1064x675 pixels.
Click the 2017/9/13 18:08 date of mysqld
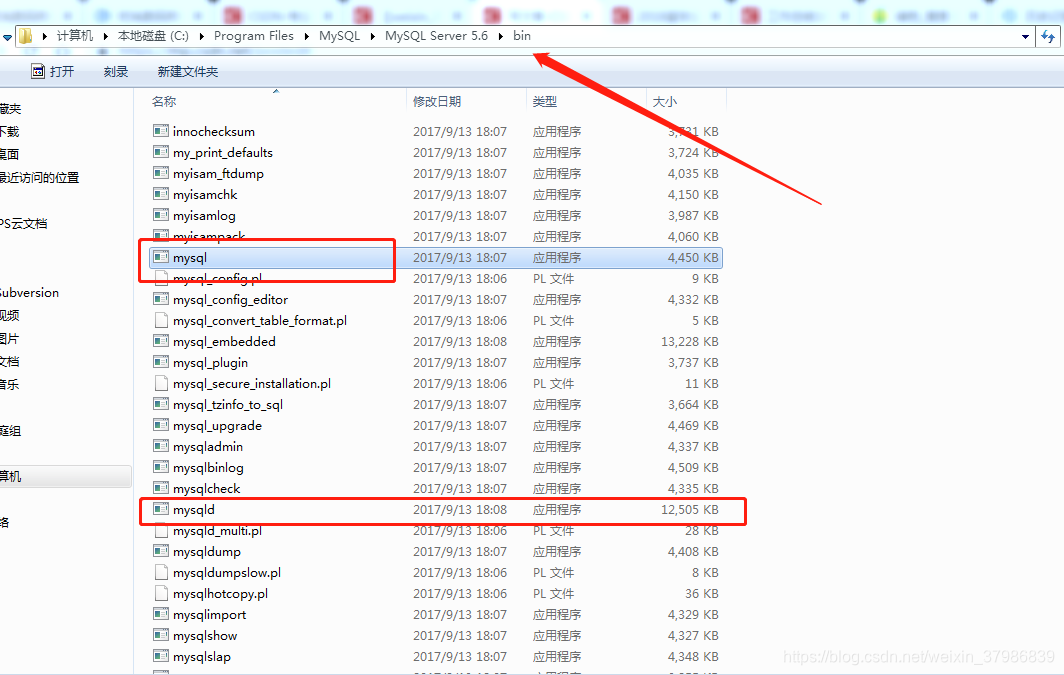click(459, 509)
